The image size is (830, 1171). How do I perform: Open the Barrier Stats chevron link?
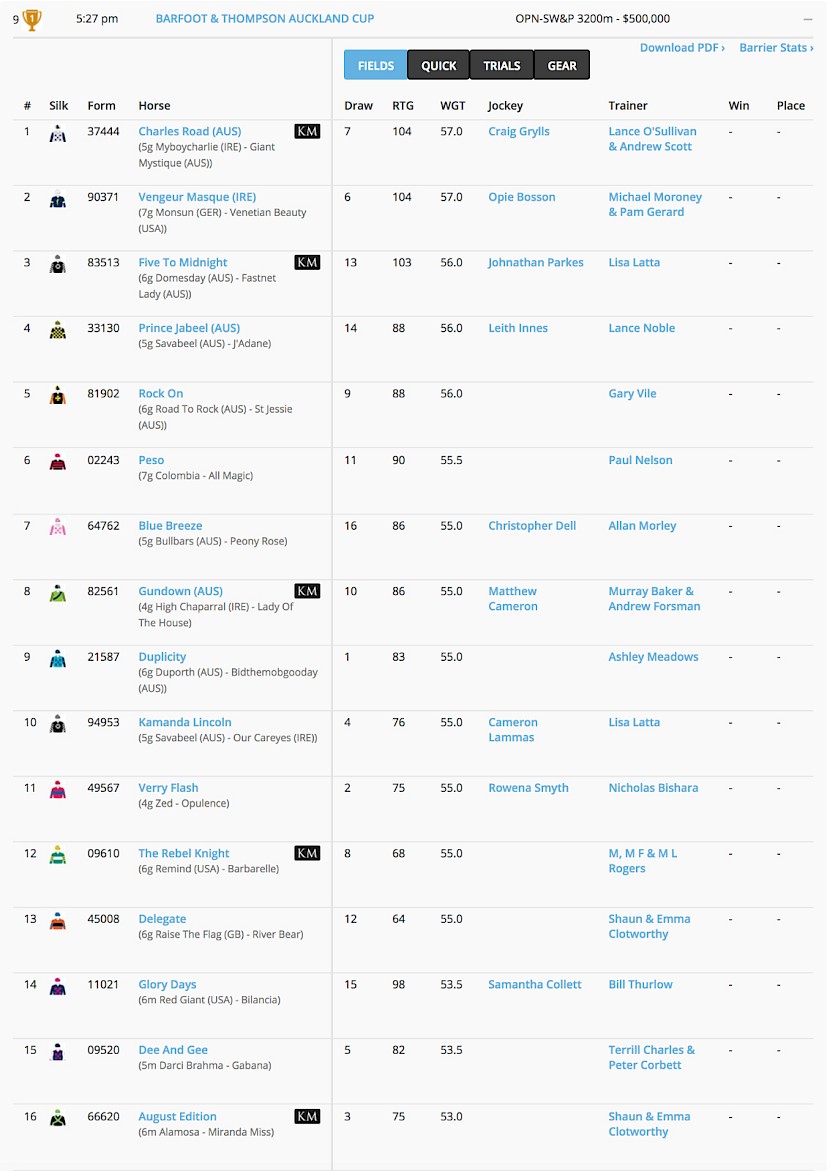[776, 48]
